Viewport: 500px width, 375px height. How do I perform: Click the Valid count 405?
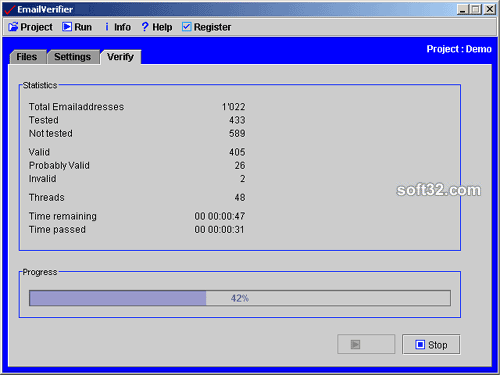pyautogui.click(x=237, y=152)
